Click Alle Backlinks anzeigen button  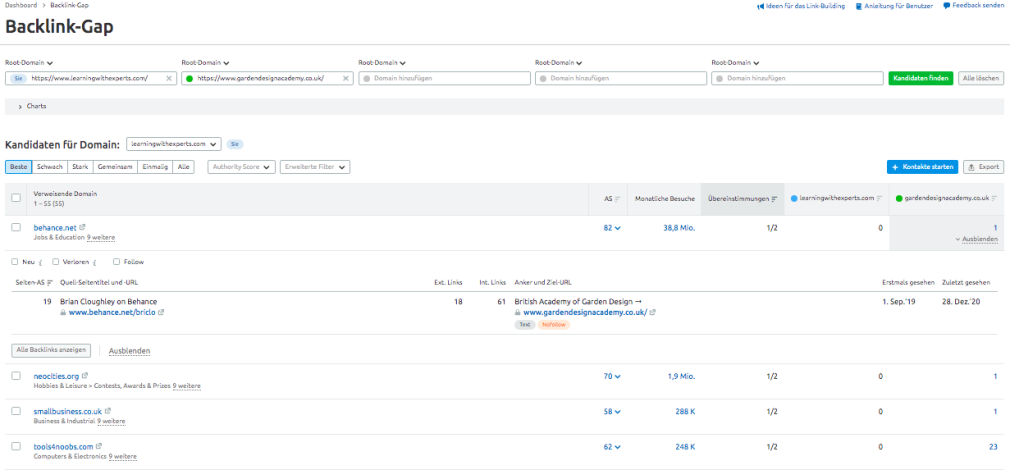[52, 350]
